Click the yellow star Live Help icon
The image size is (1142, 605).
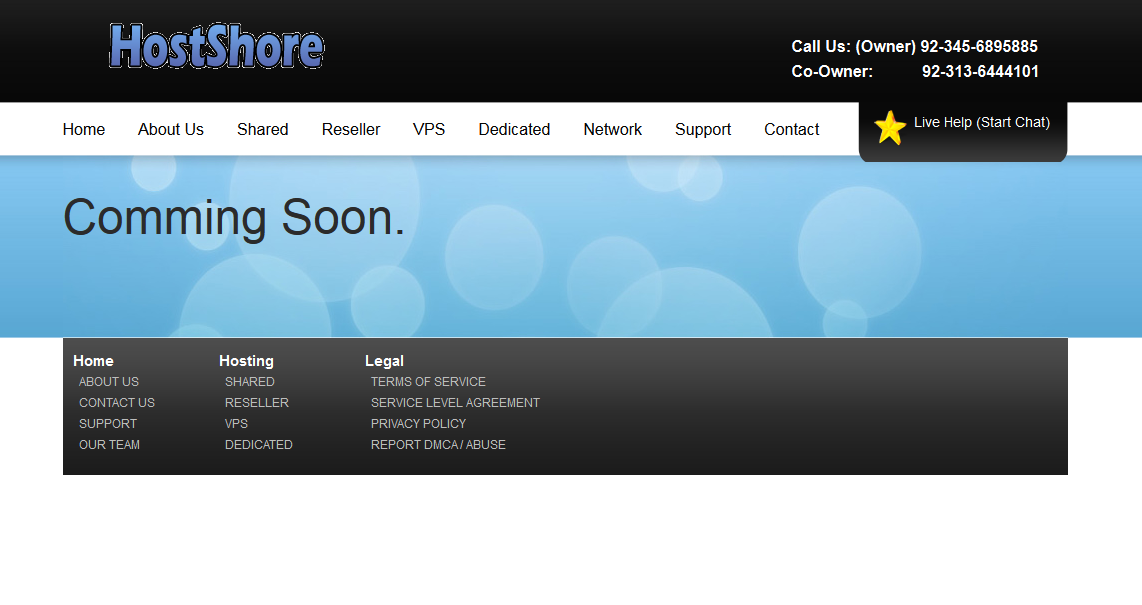tap(889, 128)
